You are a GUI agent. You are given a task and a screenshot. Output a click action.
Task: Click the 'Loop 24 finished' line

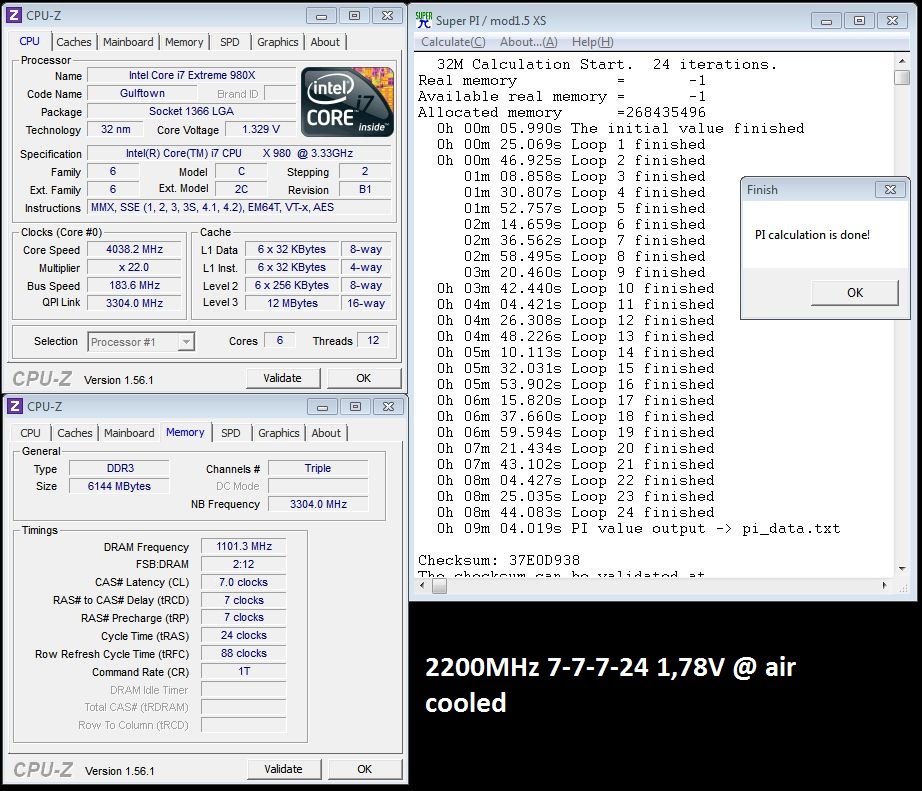point(575,512)
